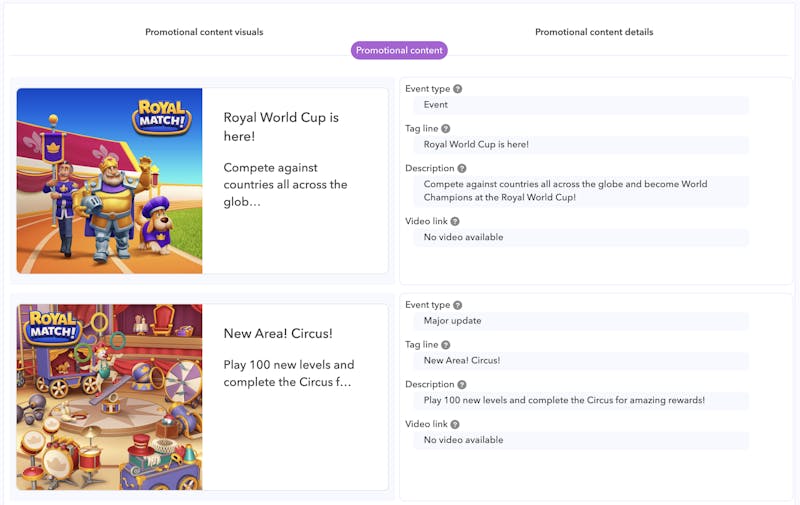This screenshot has width=800, height=505.
Task: Click 'No video available' field in Circus card
Action: pos(580,440)
